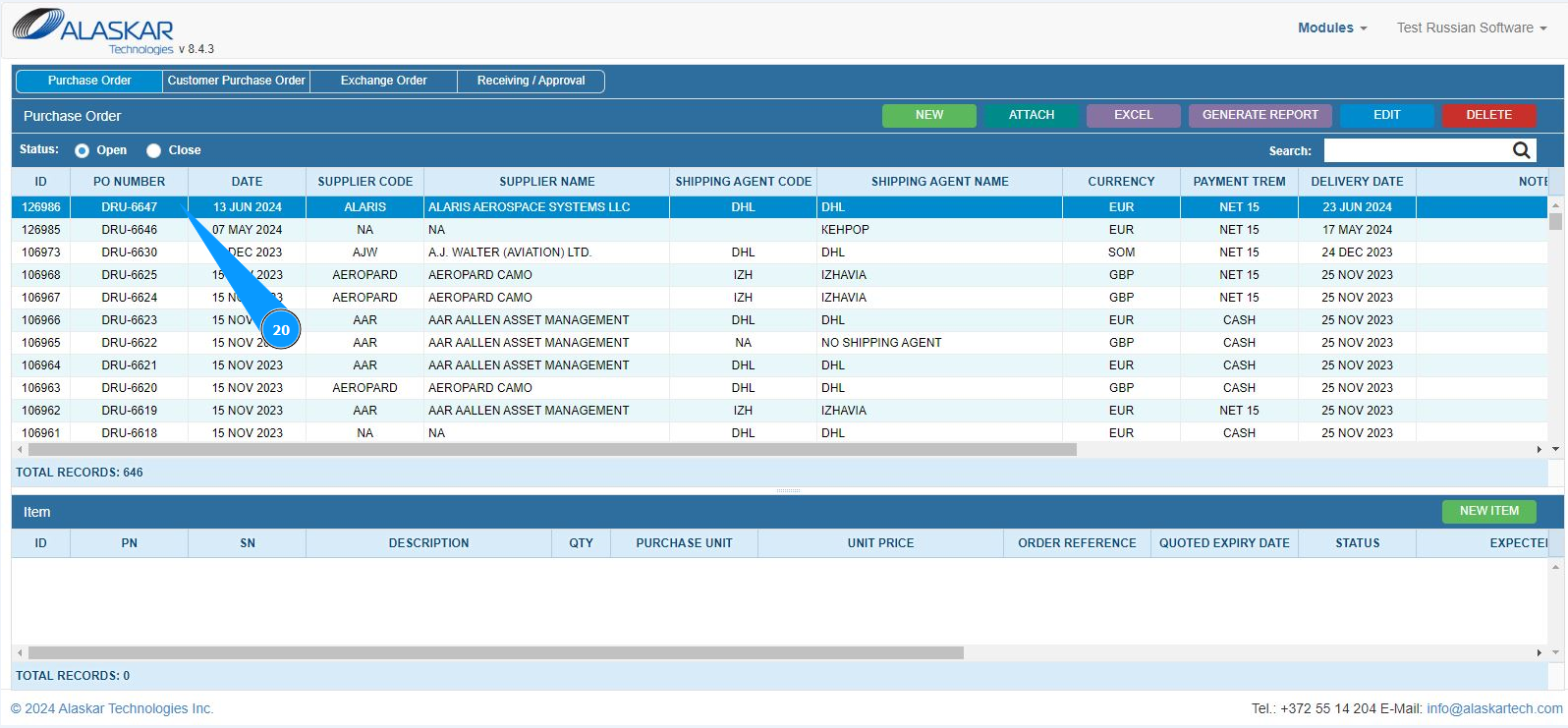Select the Close status radio button
The image size is (1568, 728).
pos(154,150)
